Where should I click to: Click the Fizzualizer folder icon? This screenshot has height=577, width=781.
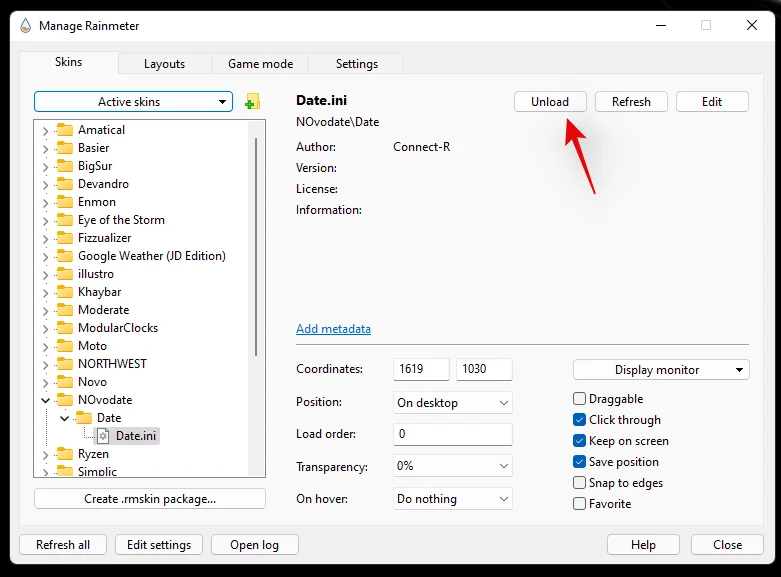(64, 238)
